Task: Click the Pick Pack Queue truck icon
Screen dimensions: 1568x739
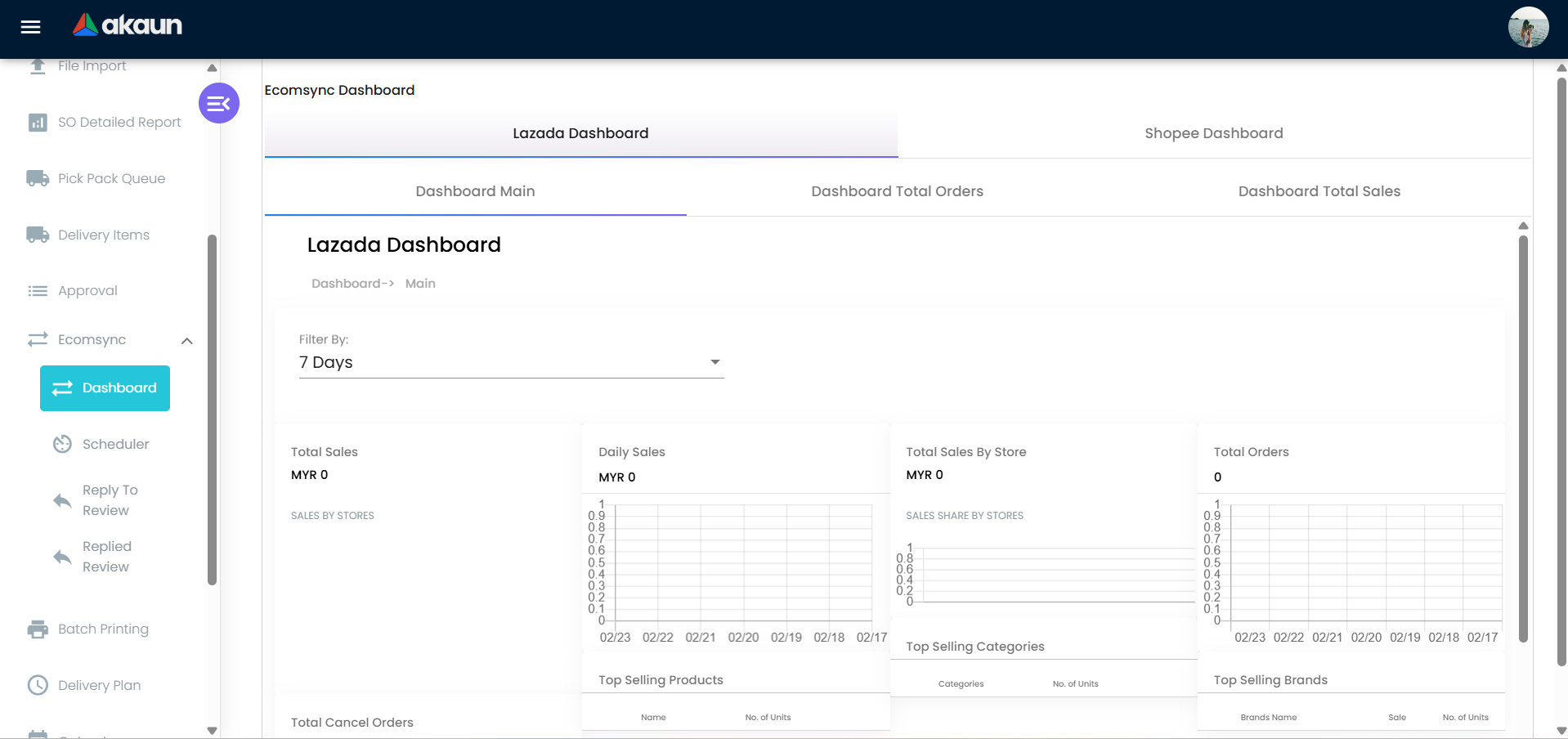Action: click(x=38, y=178)
